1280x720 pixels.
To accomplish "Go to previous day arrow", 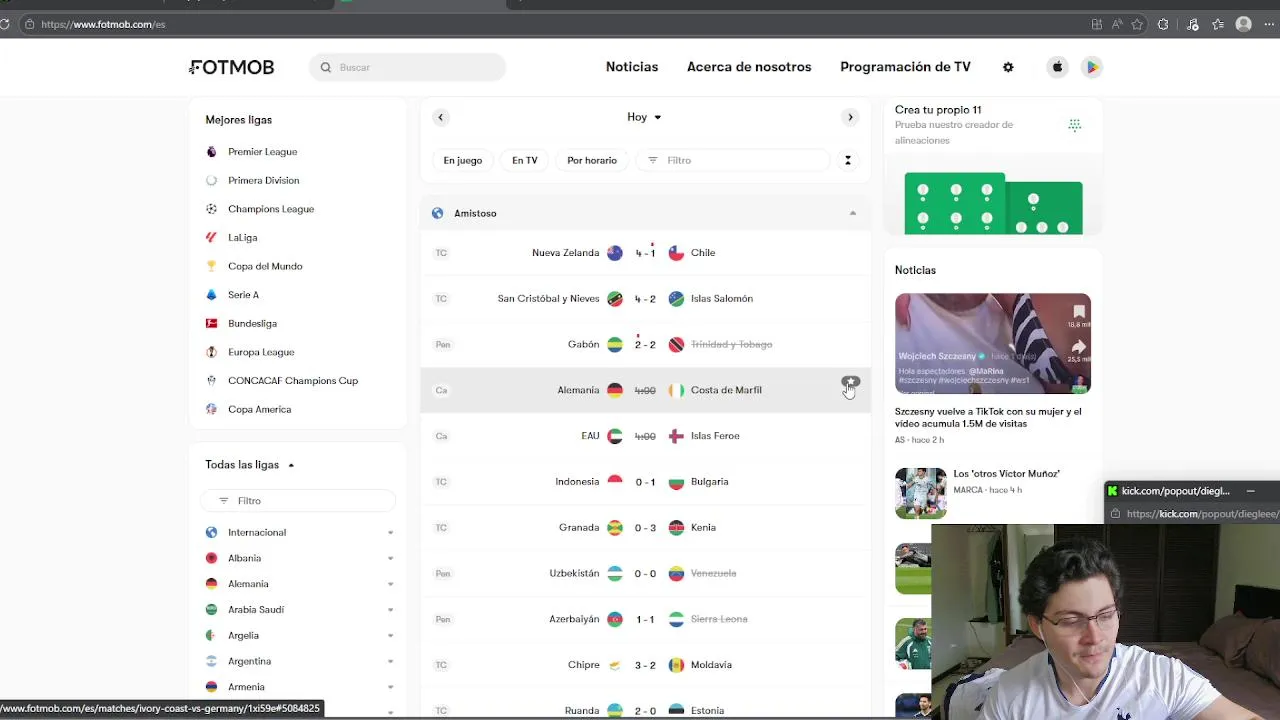I will (x=440, y=117).
